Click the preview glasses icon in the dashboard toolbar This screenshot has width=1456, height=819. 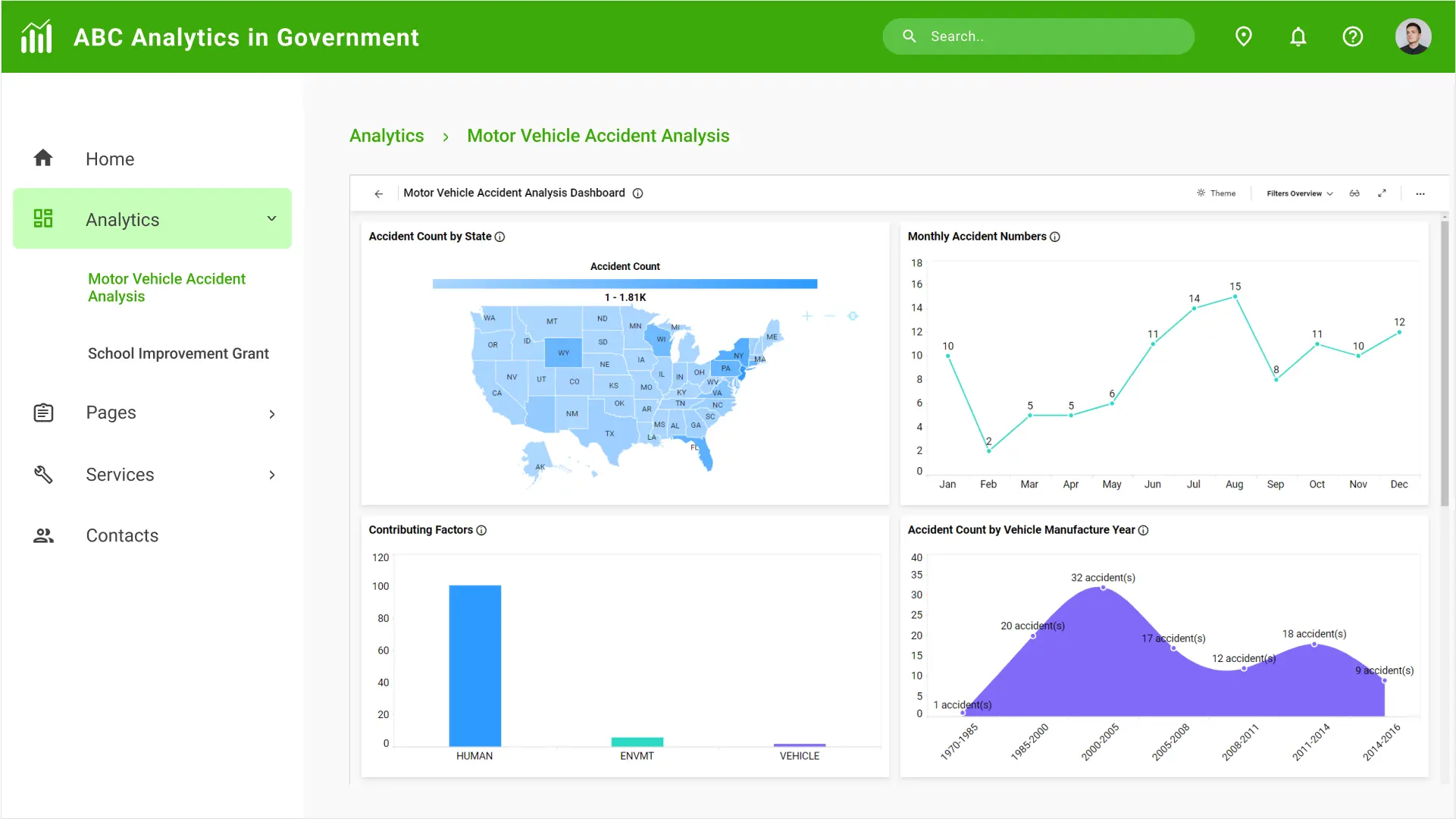[x=1354, y=193]
